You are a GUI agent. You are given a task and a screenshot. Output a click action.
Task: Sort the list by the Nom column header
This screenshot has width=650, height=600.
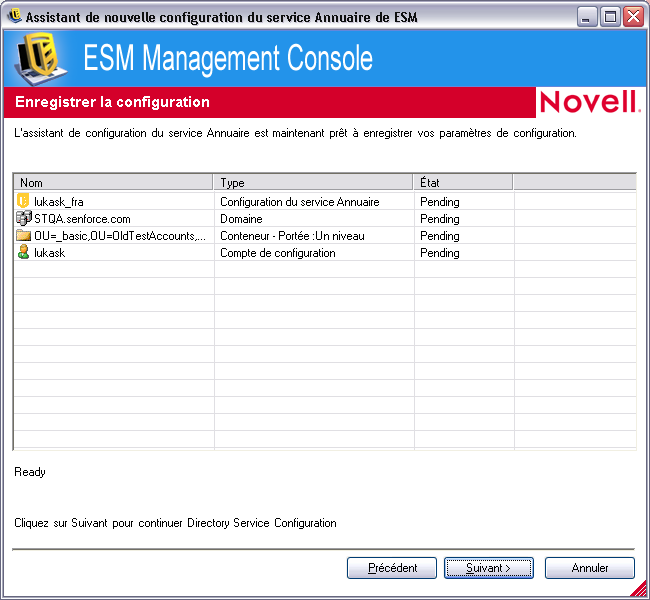tap(113, 182)
